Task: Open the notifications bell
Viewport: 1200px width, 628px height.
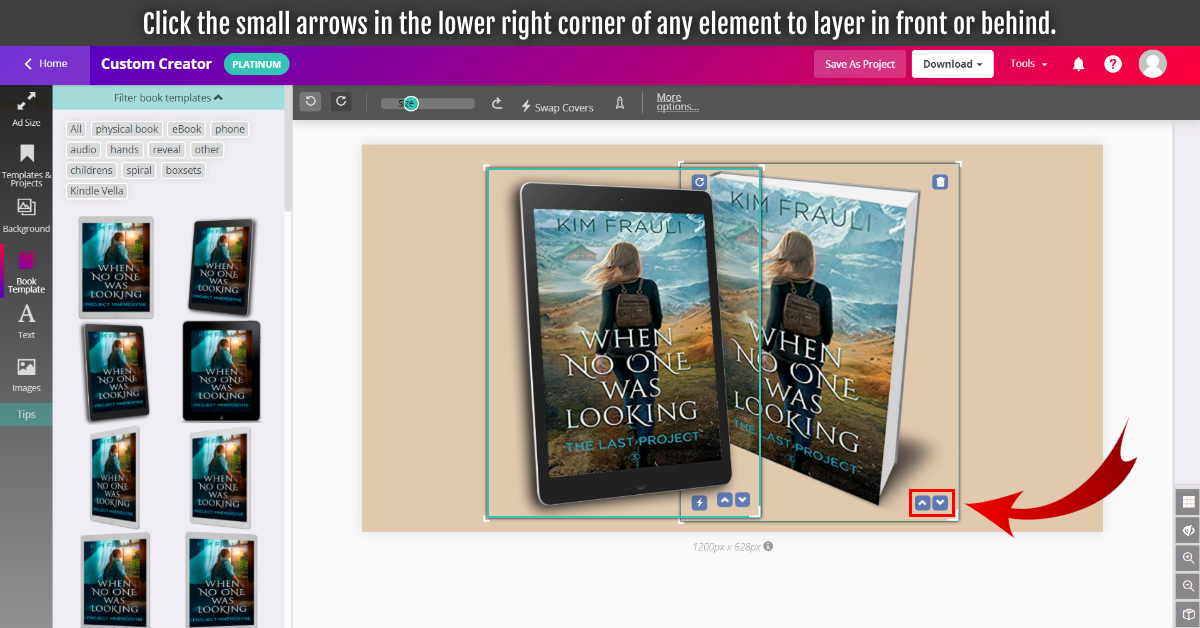Action: click(1078, 64)
